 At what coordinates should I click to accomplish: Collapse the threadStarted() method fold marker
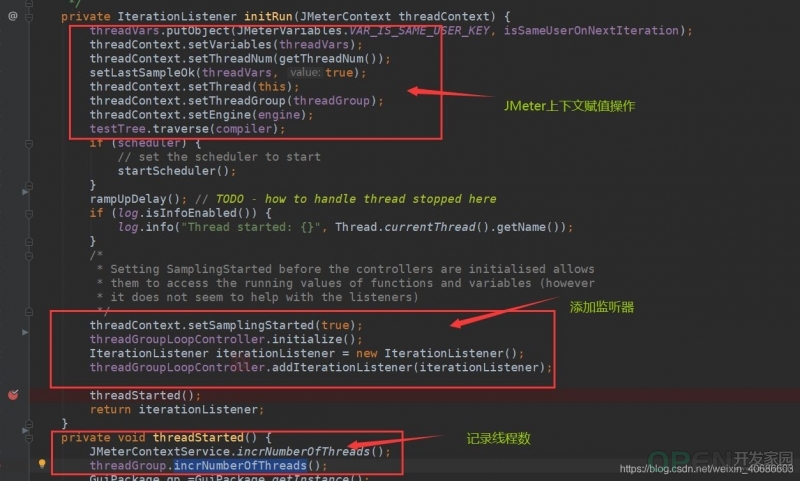click(x=29, y=438)
